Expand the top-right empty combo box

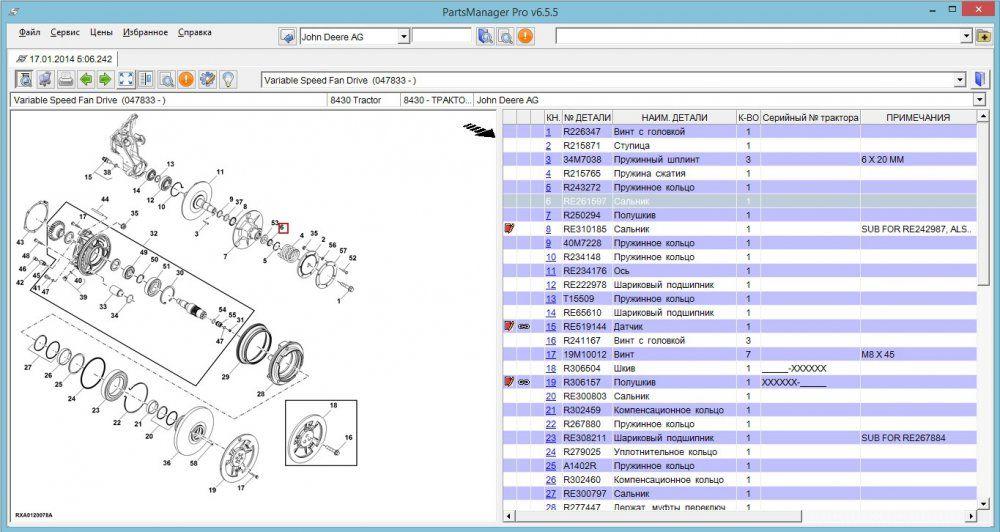967,36
